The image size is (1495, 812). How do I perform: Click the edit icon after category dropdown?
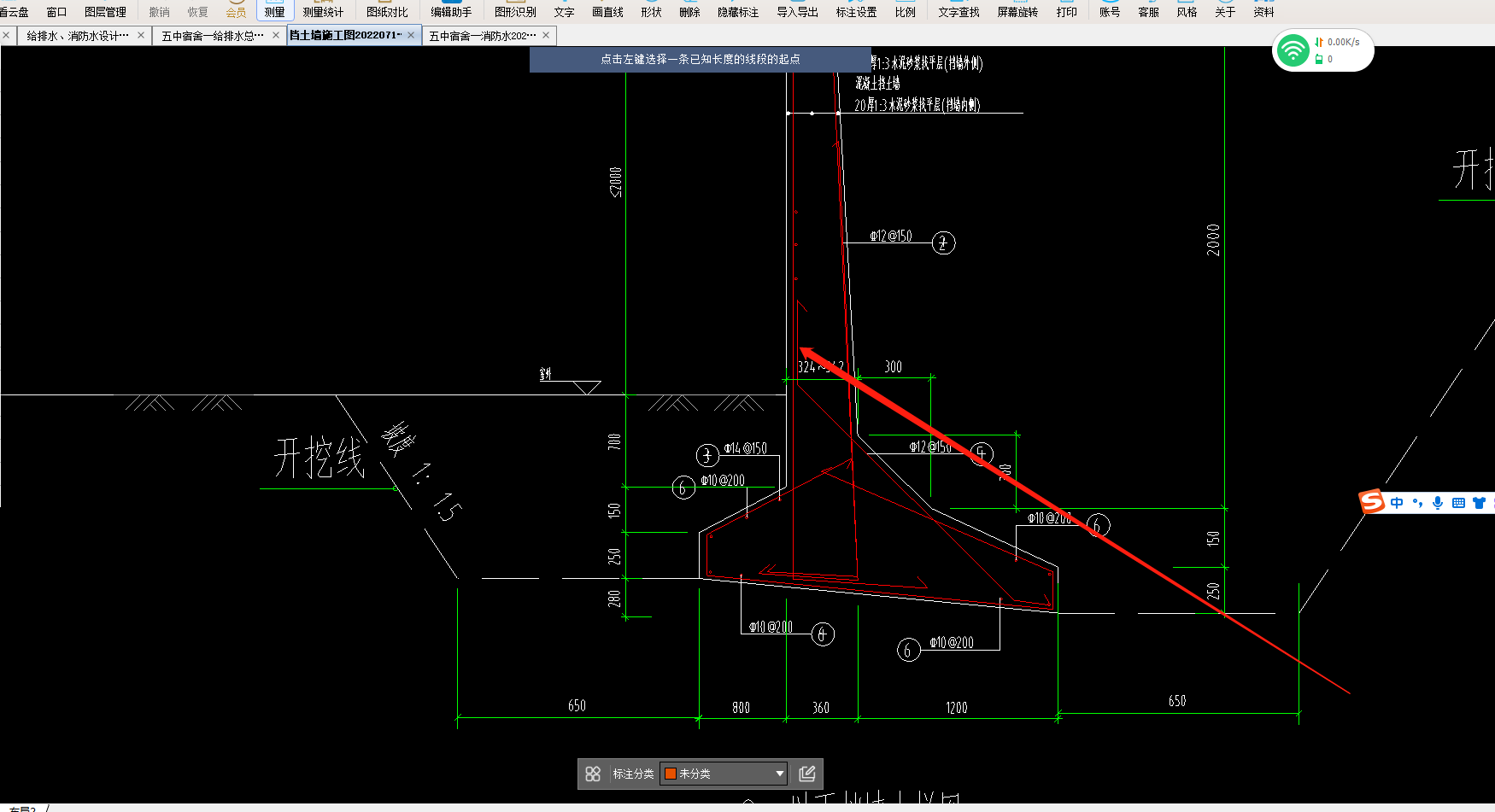807,774
